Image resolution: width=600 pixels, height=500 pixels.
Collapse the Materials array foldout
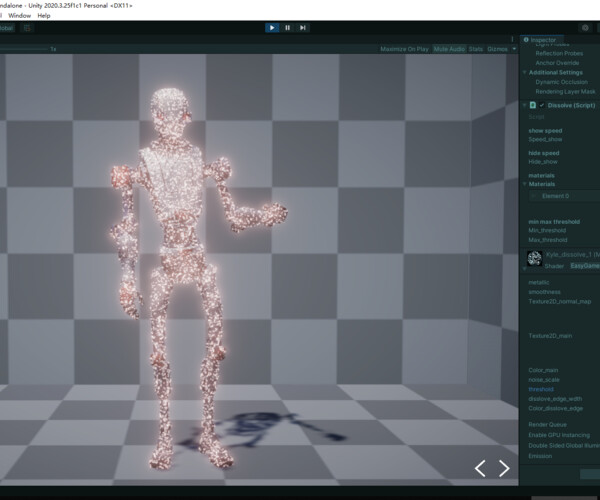[x=525, y=184]
